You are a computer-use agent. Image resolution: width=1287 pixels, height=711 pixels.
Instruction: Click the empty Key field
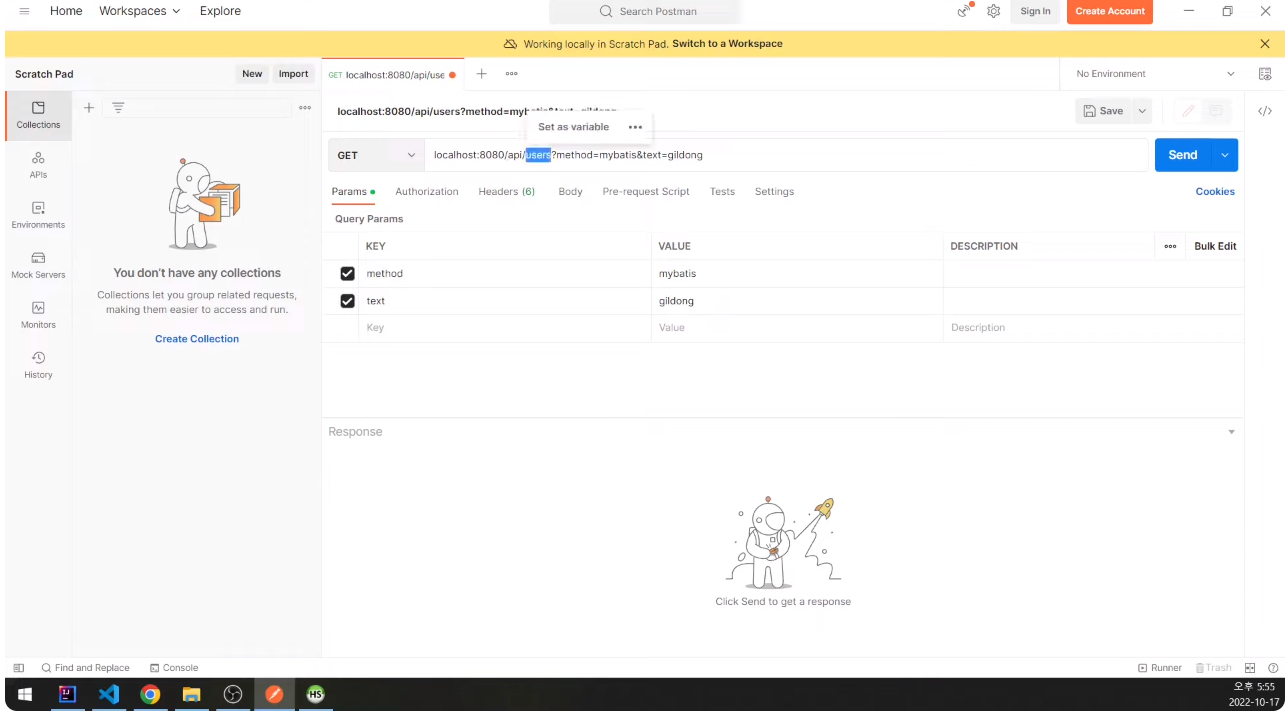tap(505, 328)
